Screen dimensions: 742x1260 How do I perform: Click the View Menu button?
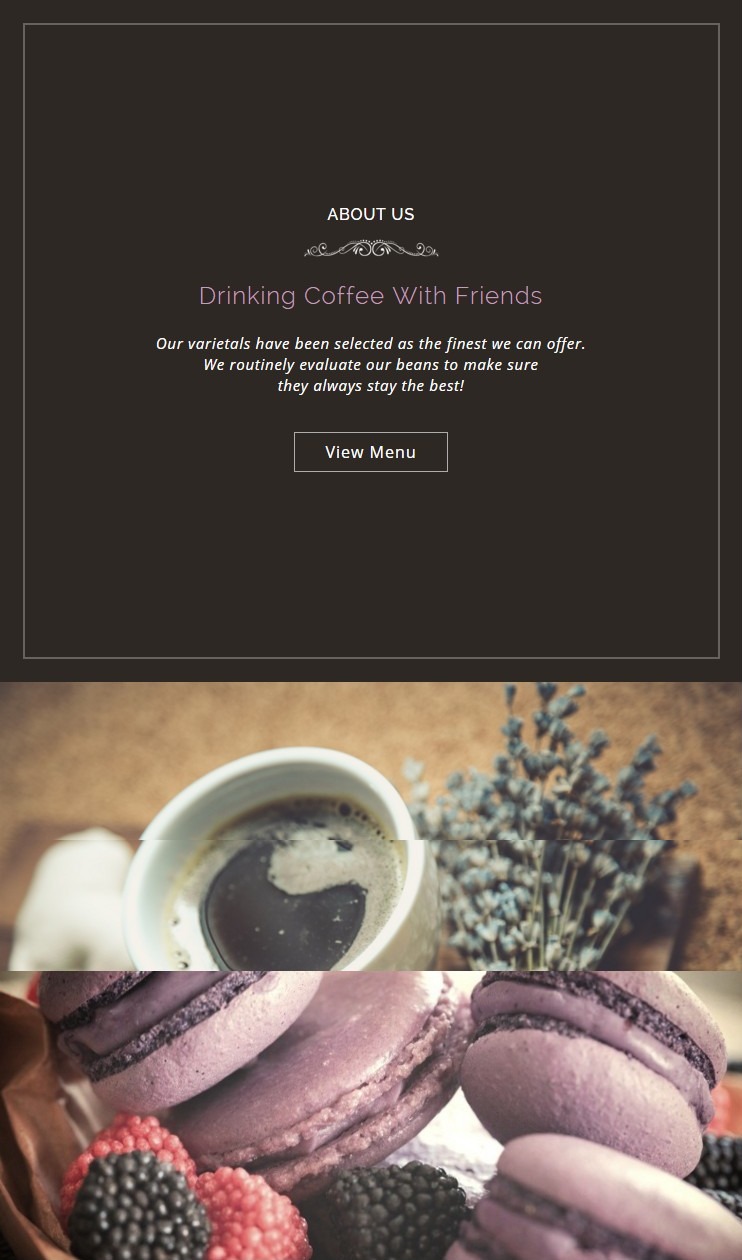[370, 452]
